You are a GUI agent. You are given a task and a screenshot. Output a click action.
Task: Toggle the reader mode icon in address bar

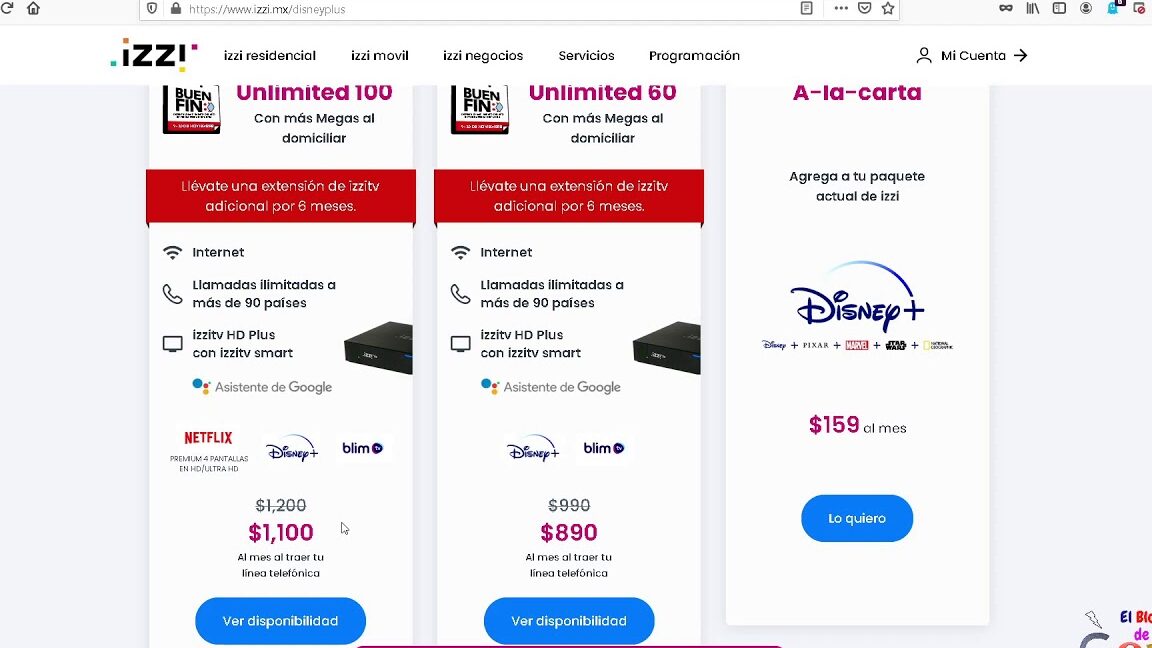807,9
